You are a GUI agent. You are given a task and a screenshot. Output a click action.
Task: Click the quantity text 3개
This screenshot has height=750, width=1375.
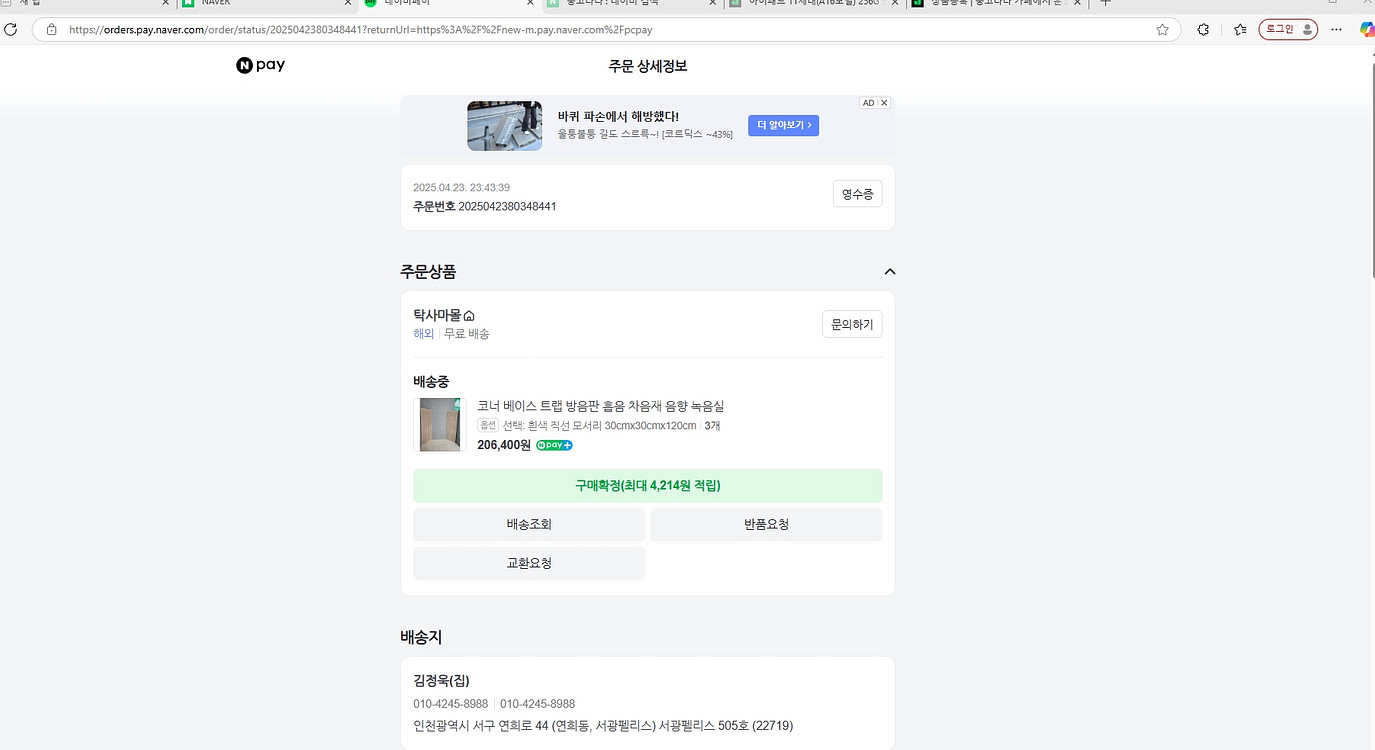713,425
